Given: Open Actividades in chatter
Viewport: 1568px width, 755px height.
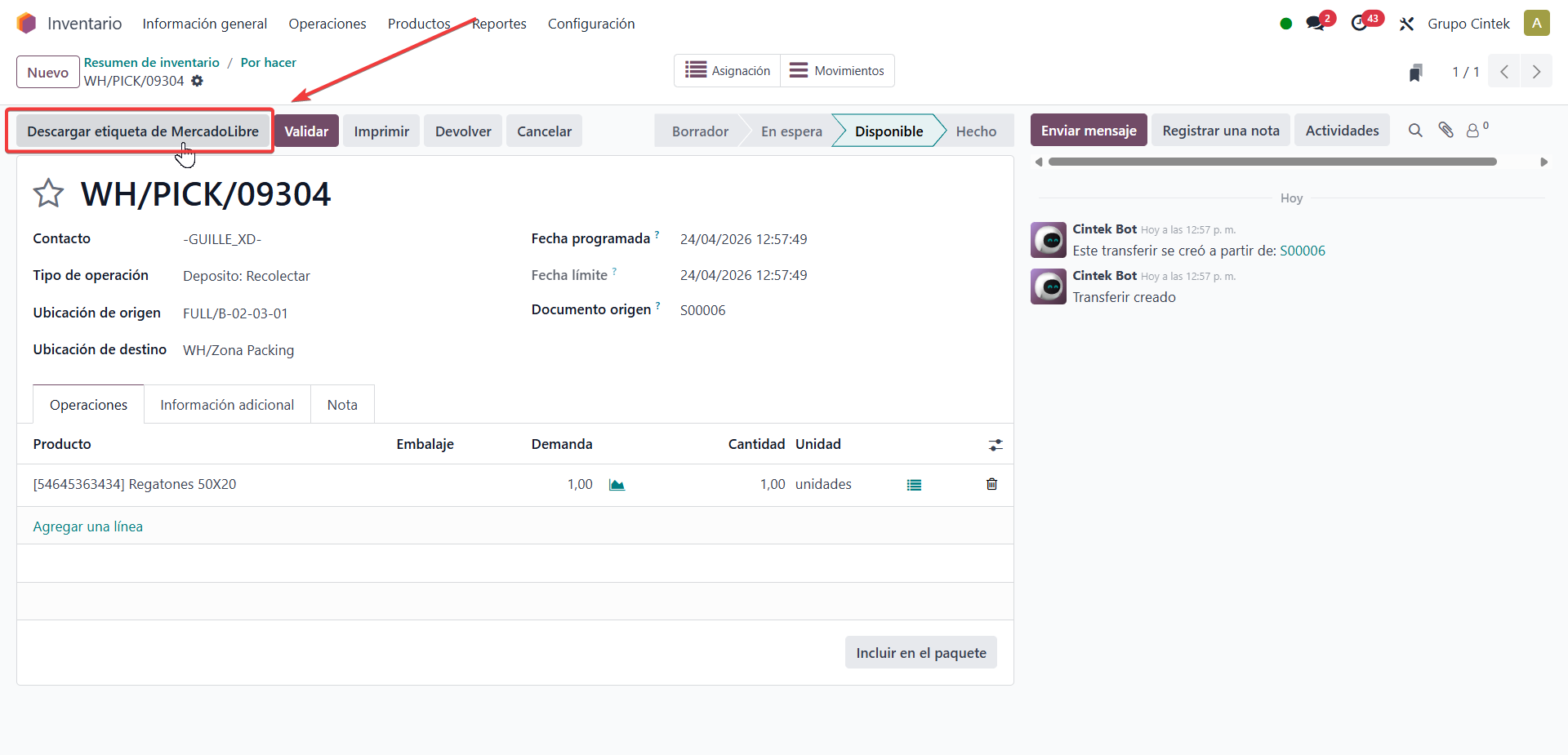Looking at the screenshot, I should tap(1342, 131).
